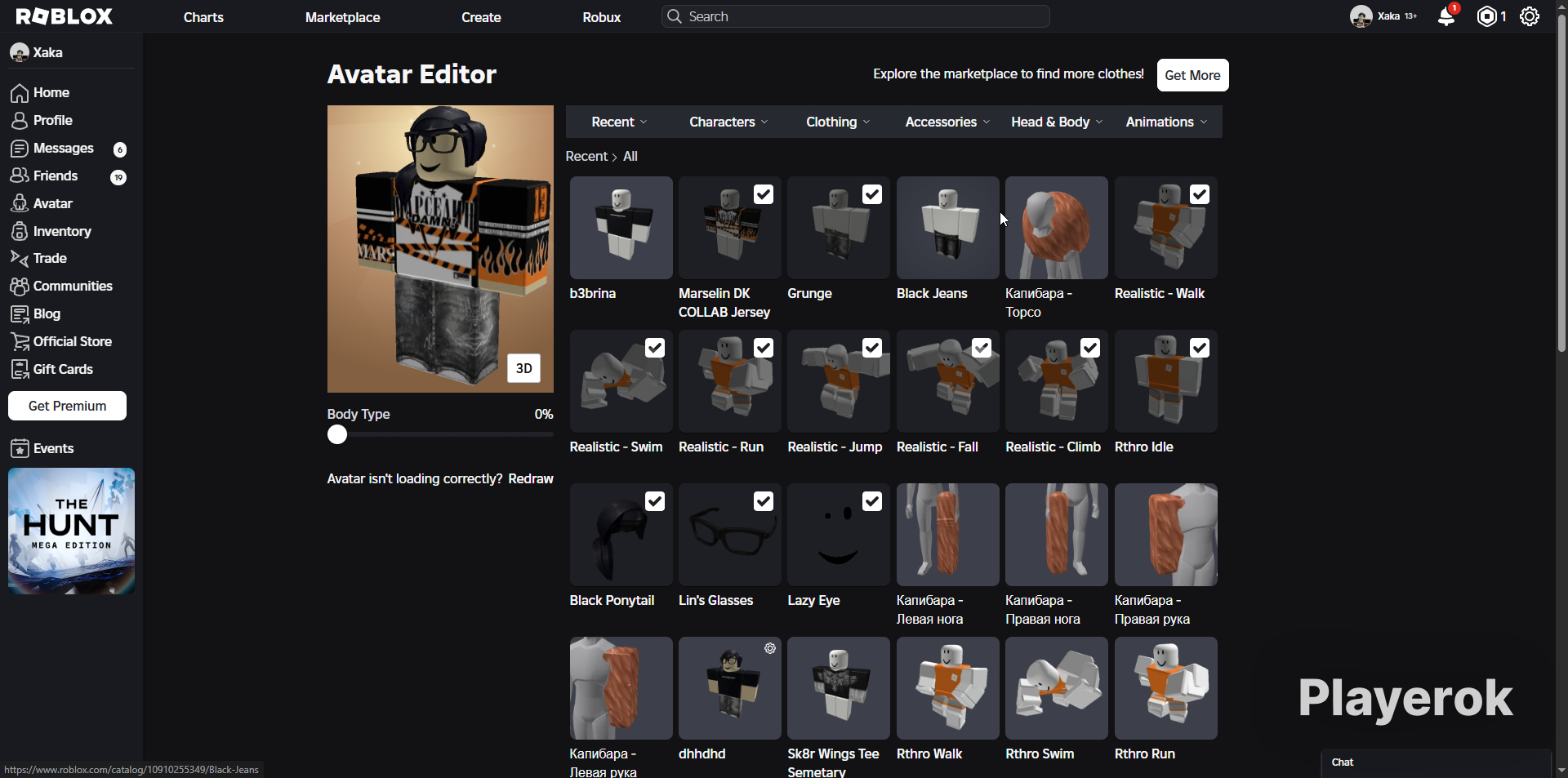The image size is (1568, 778).
Task: Click the search magnifier icon
Action: click(674, 16)
